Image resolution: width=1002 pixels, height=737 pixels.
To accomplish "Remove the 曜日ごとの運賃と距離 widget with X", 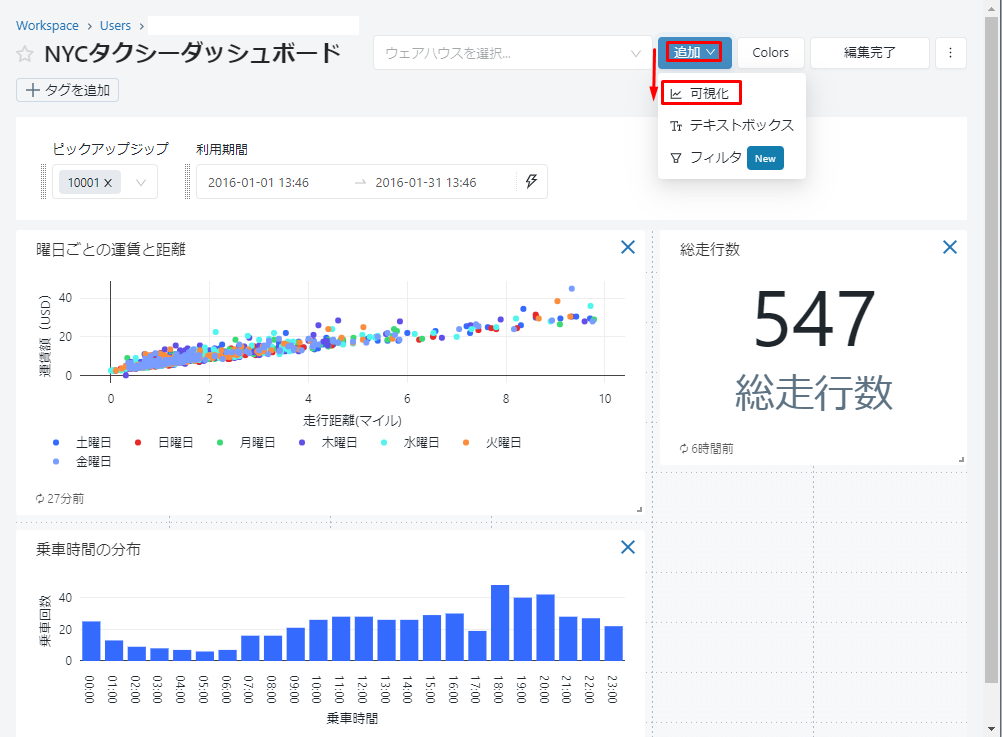I will [x=628, y=247].
